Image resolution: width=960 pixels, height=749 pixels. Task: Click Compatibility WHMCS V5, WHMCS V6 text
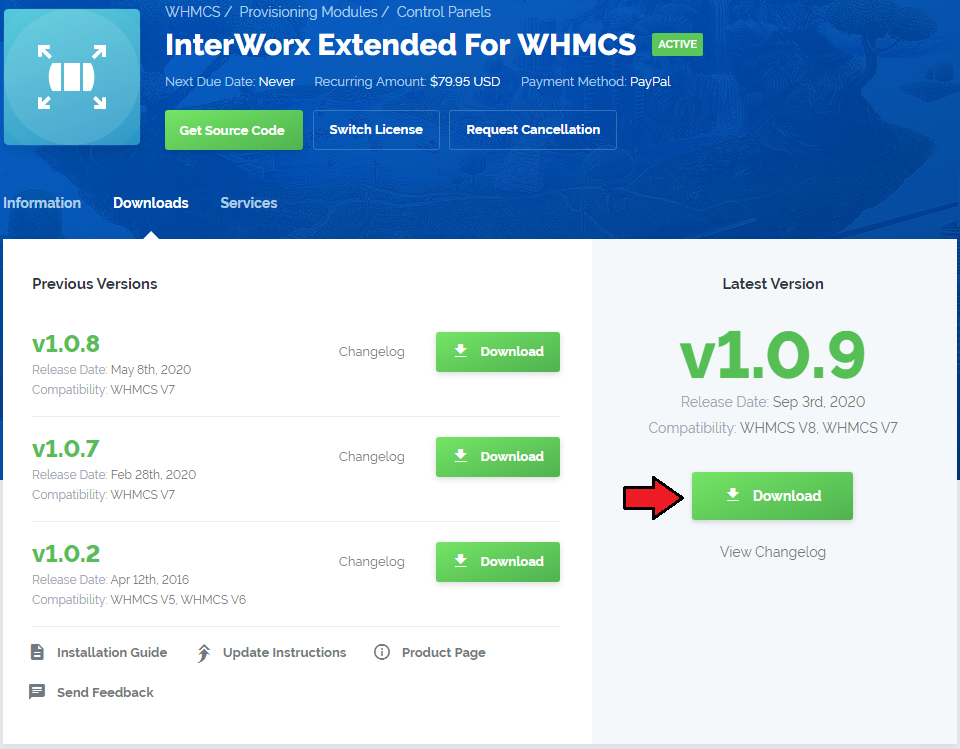click(x=139, y=600)
